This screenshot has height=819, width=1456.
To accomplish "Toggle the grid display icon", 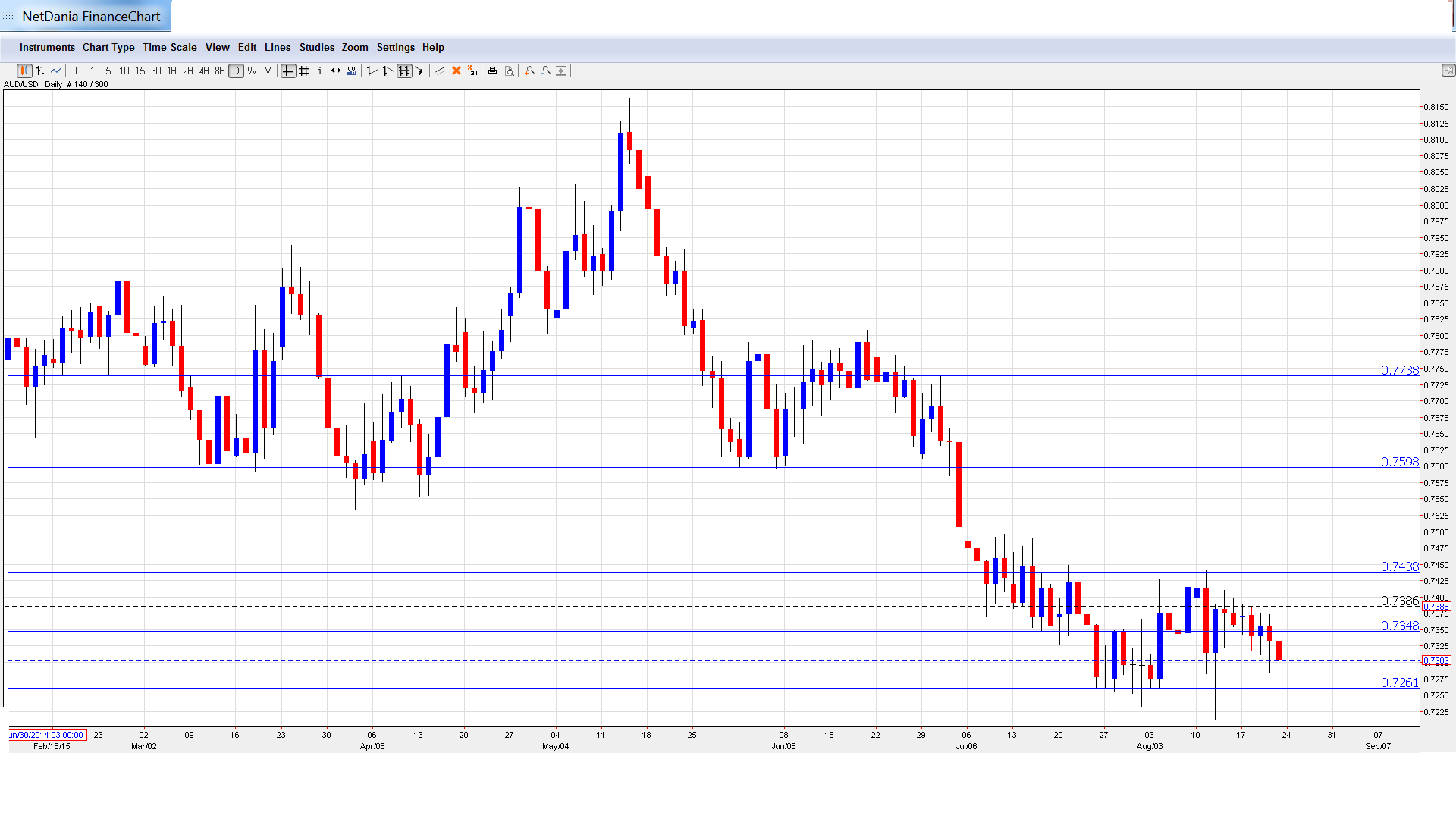I will pos(304,71).
